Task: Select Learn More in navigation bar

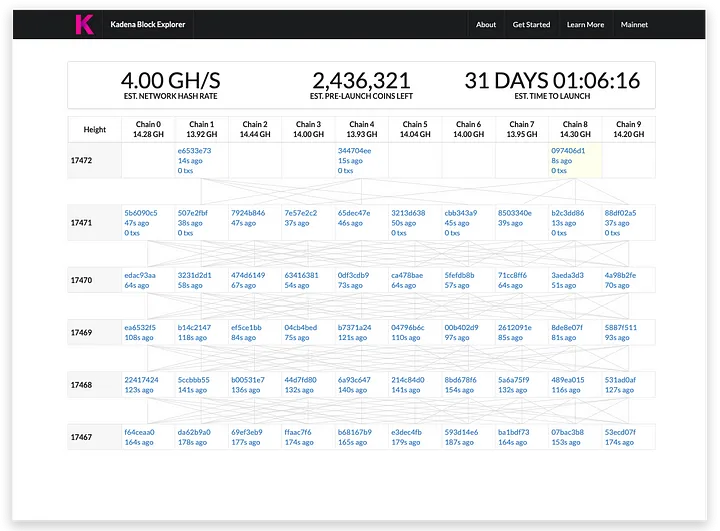Action: click(585, 25)
